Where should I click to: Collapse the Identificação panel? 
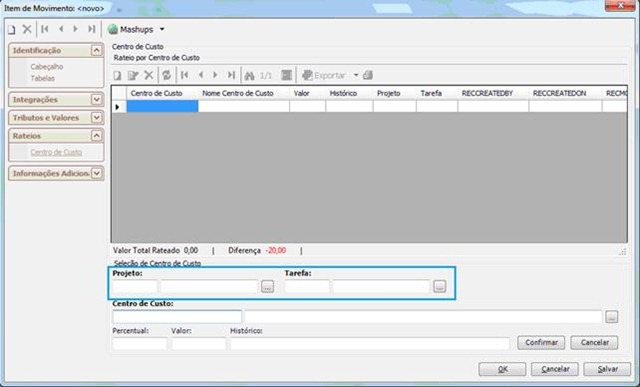pos(96,50)
